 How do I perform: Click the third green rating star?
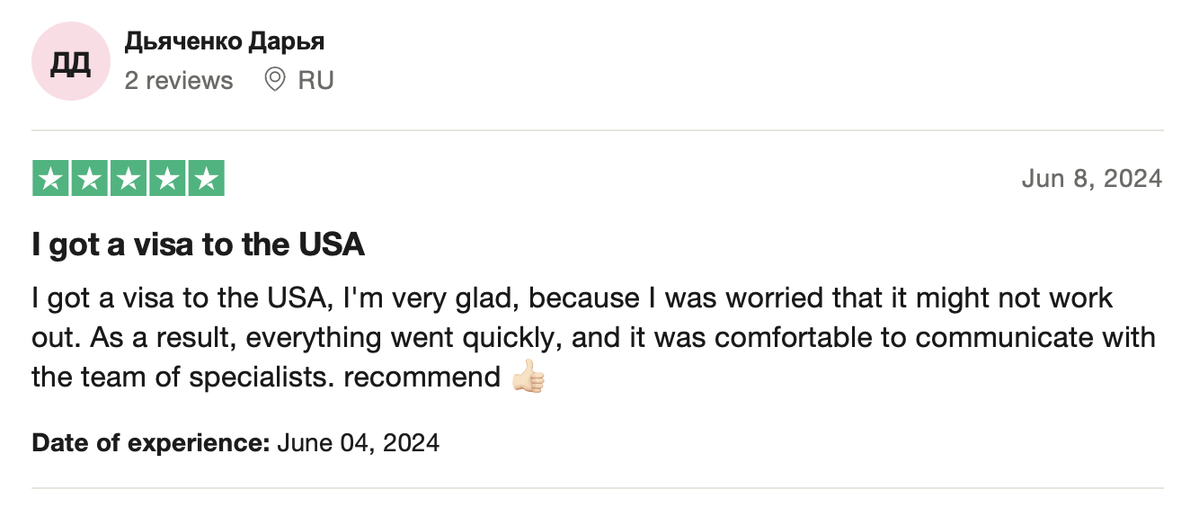tap(129, 178)
